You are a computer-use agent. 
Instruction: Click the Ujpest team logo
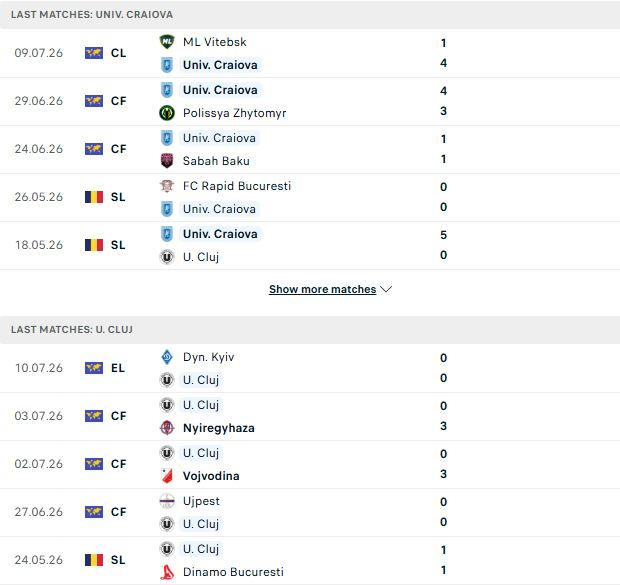point(167,501)
